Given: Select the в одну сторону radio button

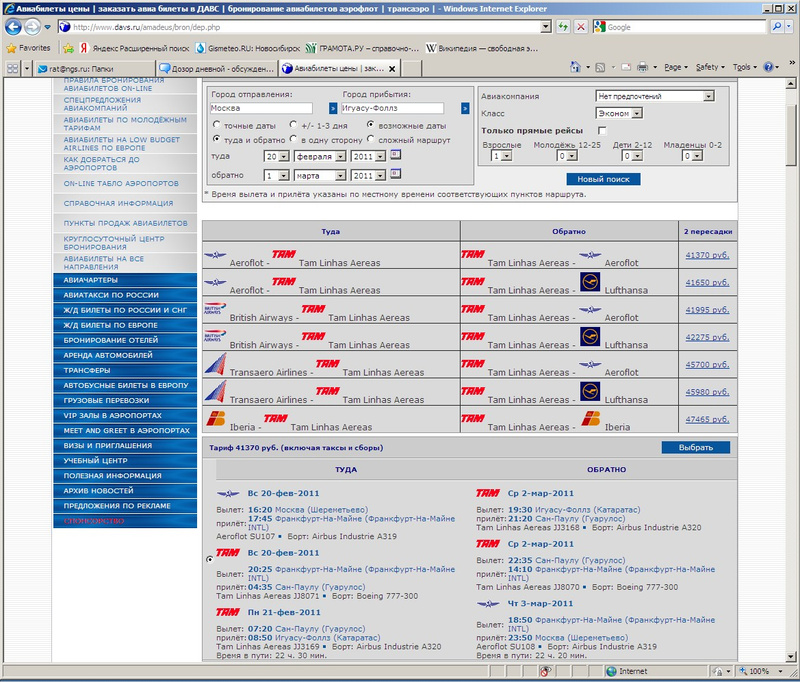Looking at the screenshot, I should coord(293,140).
